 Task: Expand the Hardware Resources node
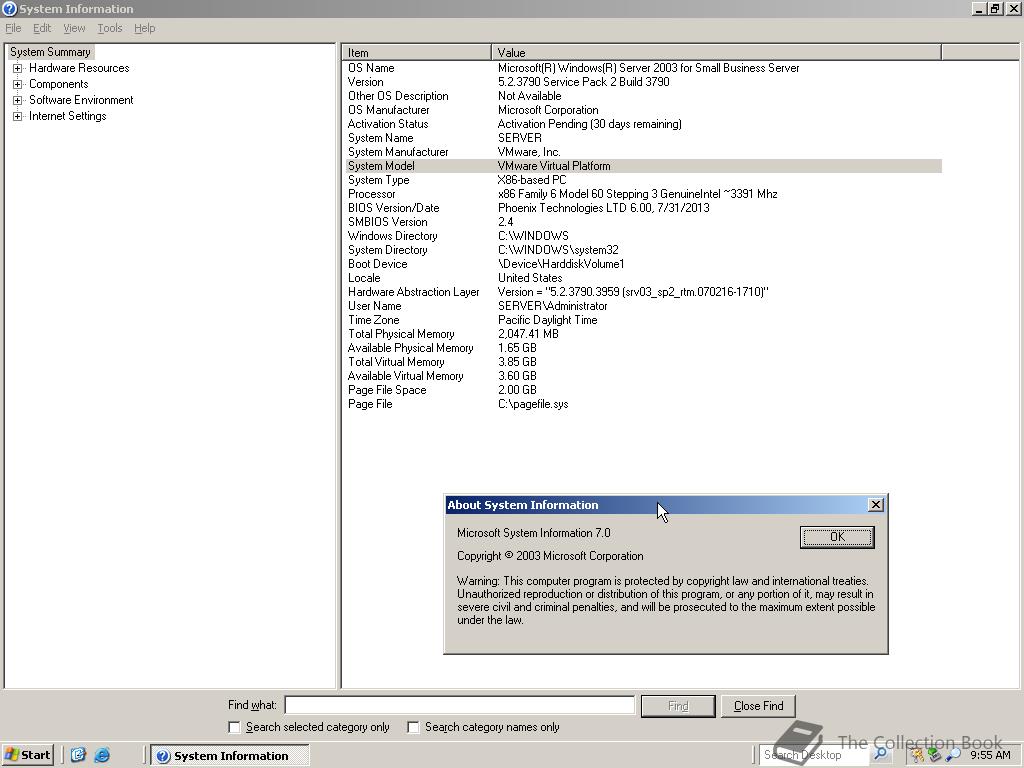point(18,68)
